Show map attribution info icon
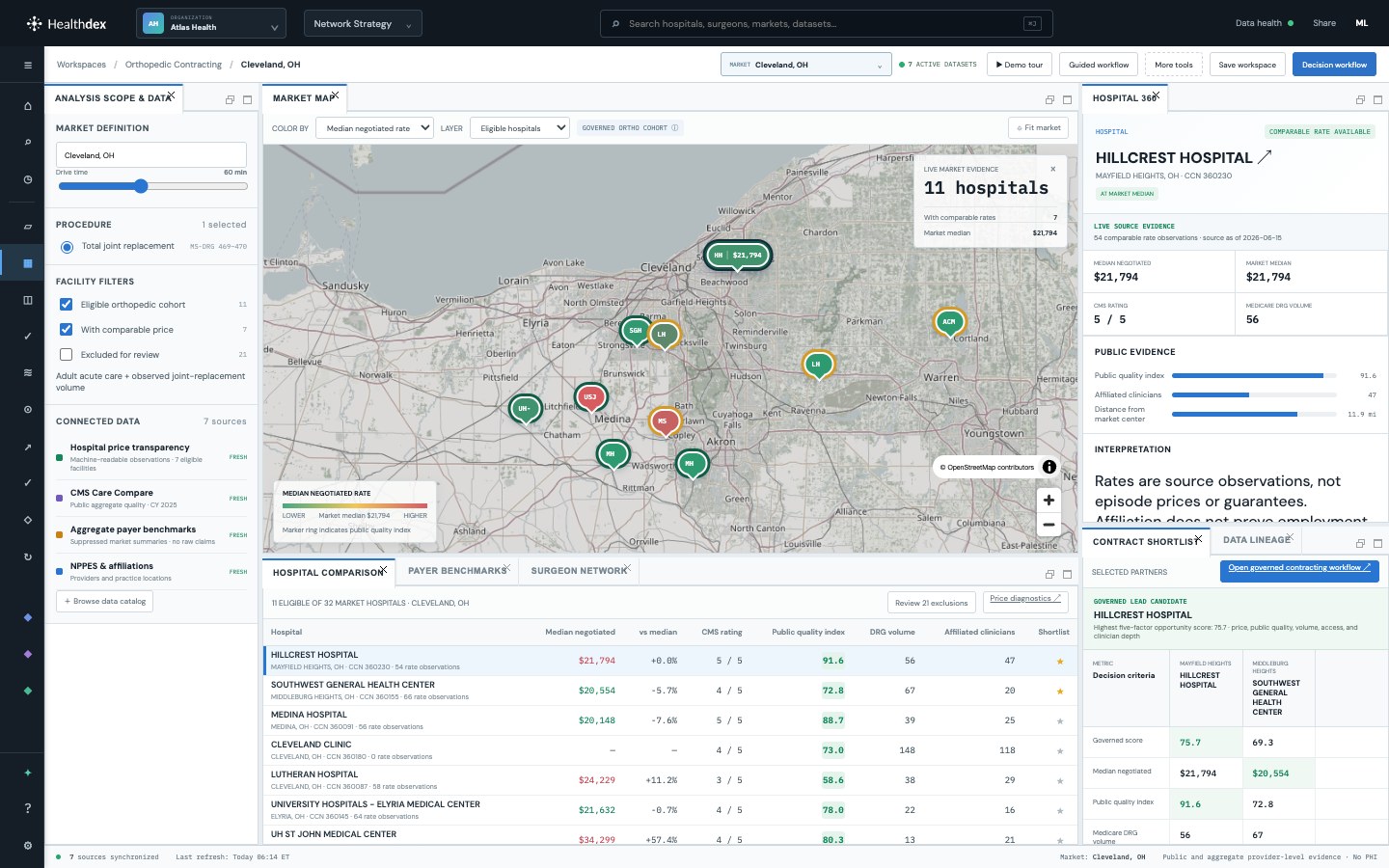The image size is (1389, 868). click(1049, 467)
